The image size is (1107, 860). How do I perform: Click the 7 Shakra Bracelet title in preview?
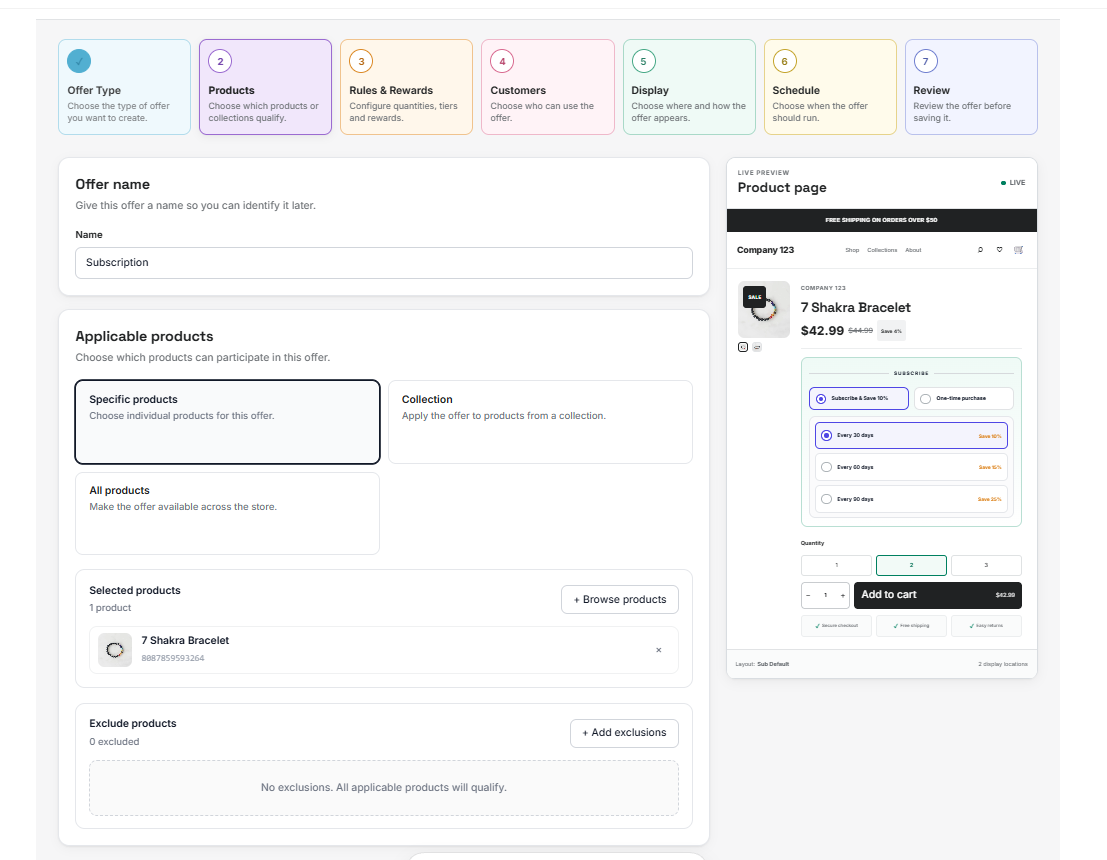tap(855, 308)
